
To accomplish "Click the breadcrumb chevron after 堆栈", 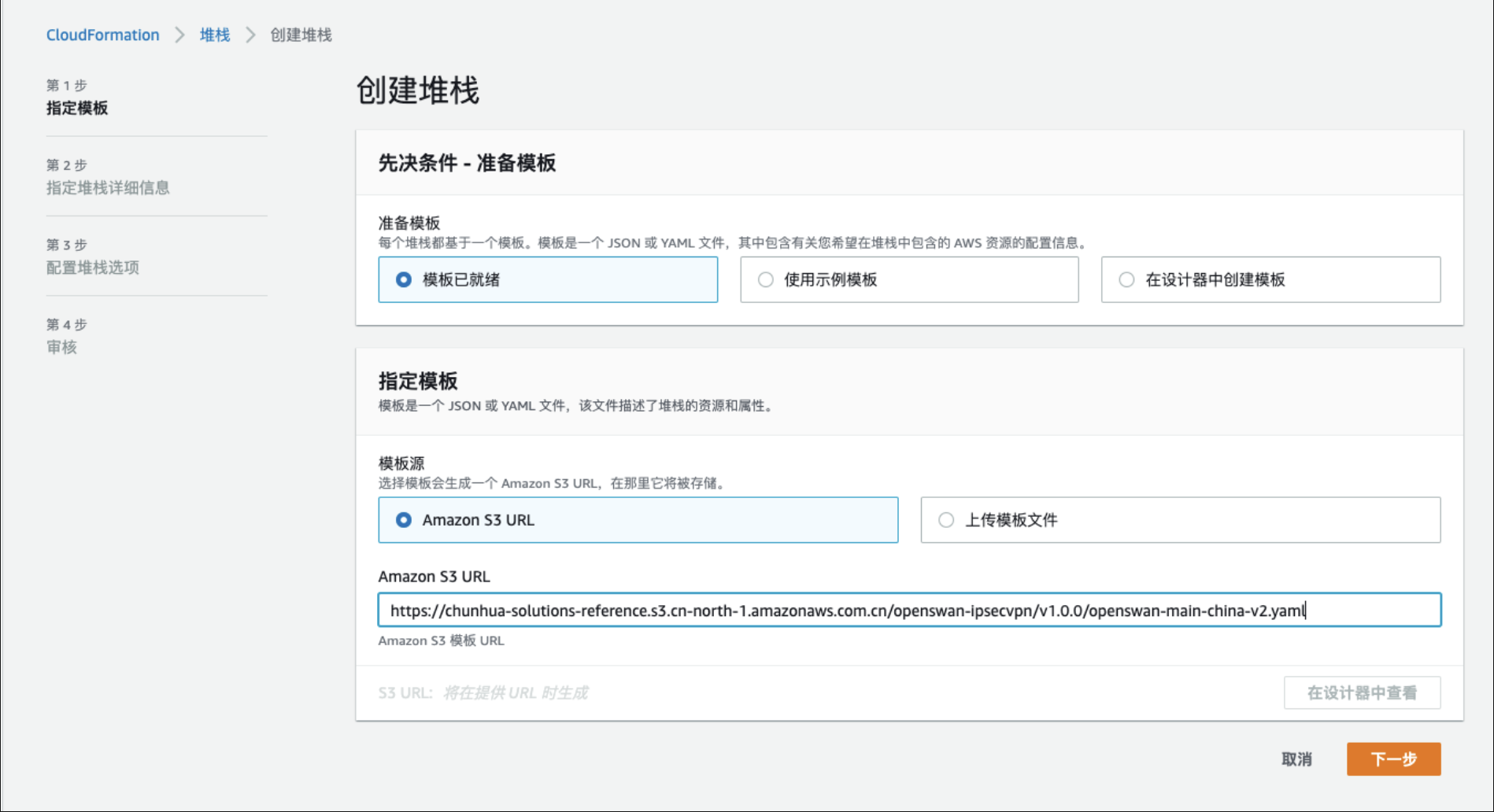I will coord(250,35).
